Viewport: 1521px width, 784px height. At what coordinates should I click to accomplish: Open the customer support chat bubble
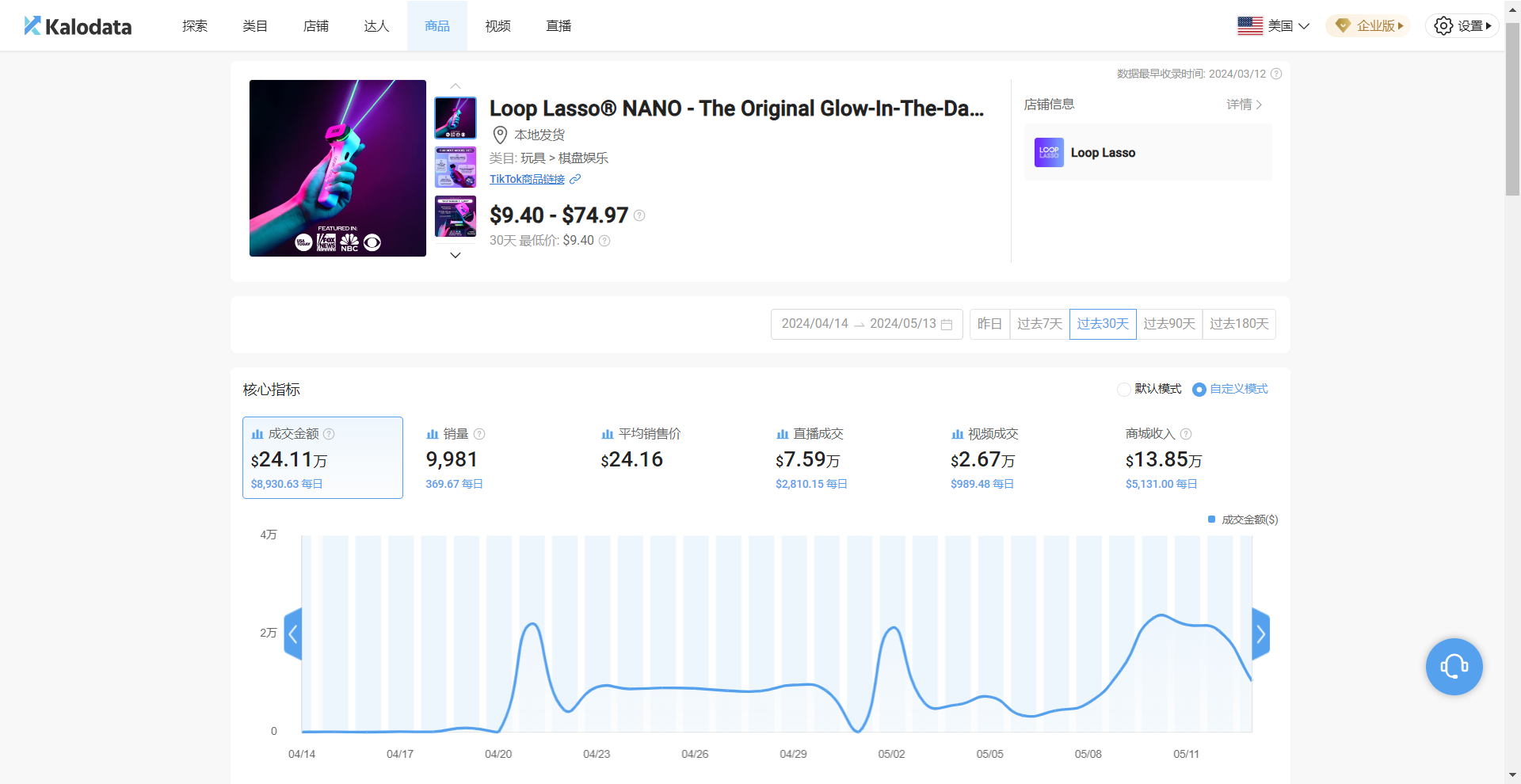[1454, 667]
